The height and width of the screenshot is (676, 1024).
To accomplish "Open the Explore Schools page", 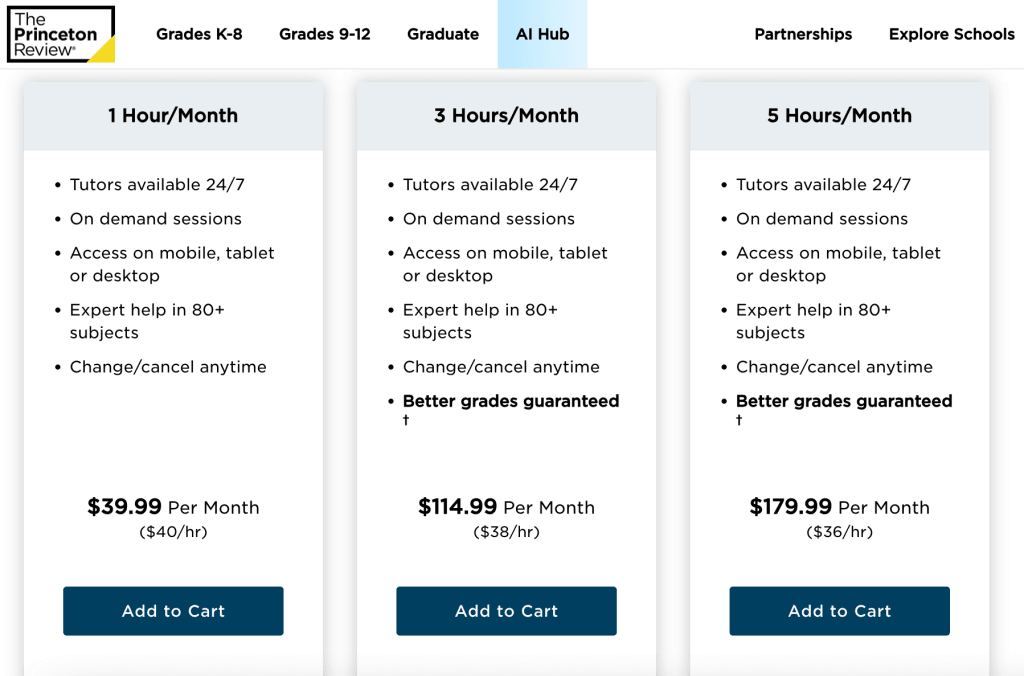I will click(x=951, y=34).
